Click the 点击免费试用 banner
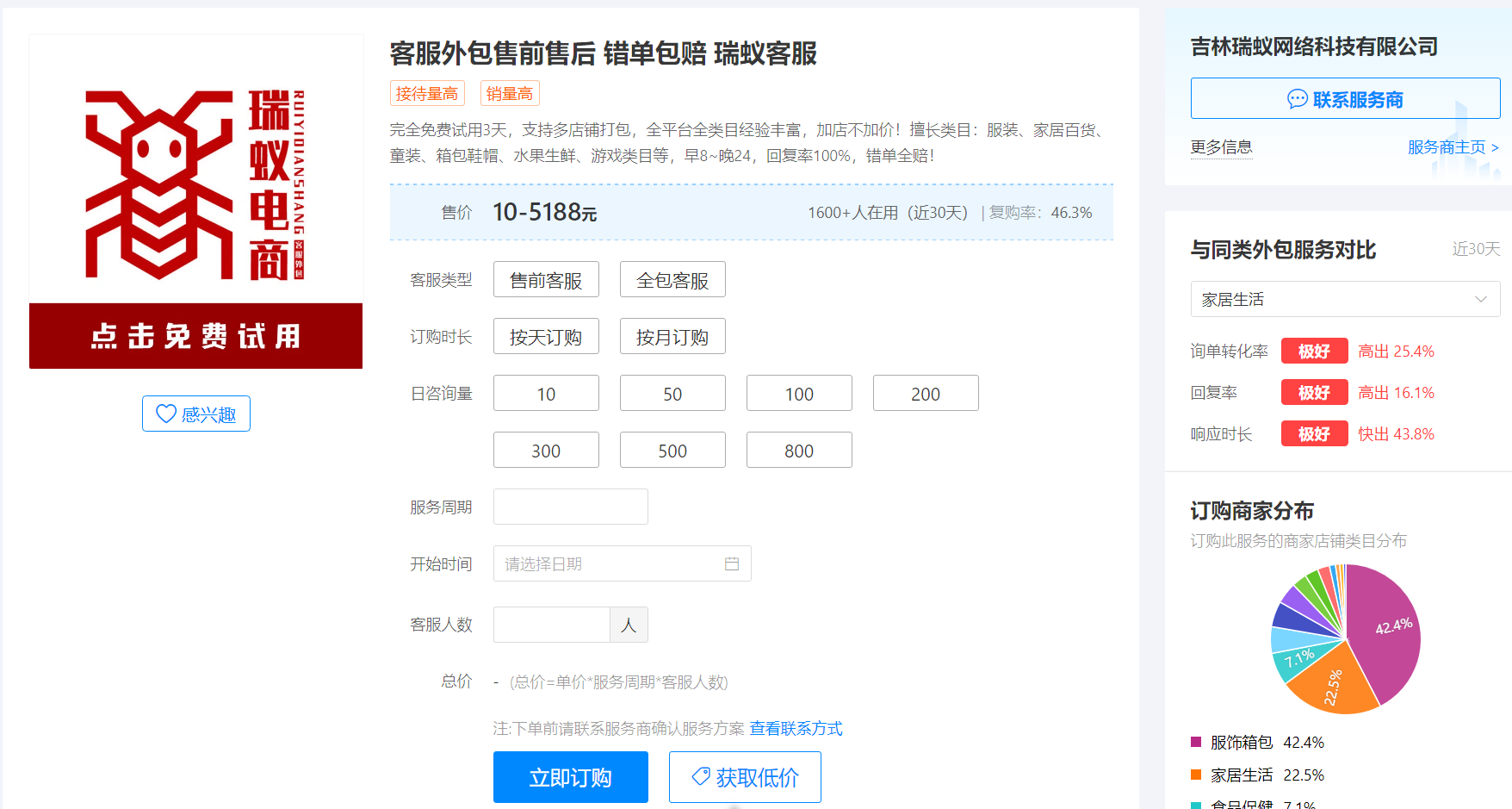 coord(195,336)
